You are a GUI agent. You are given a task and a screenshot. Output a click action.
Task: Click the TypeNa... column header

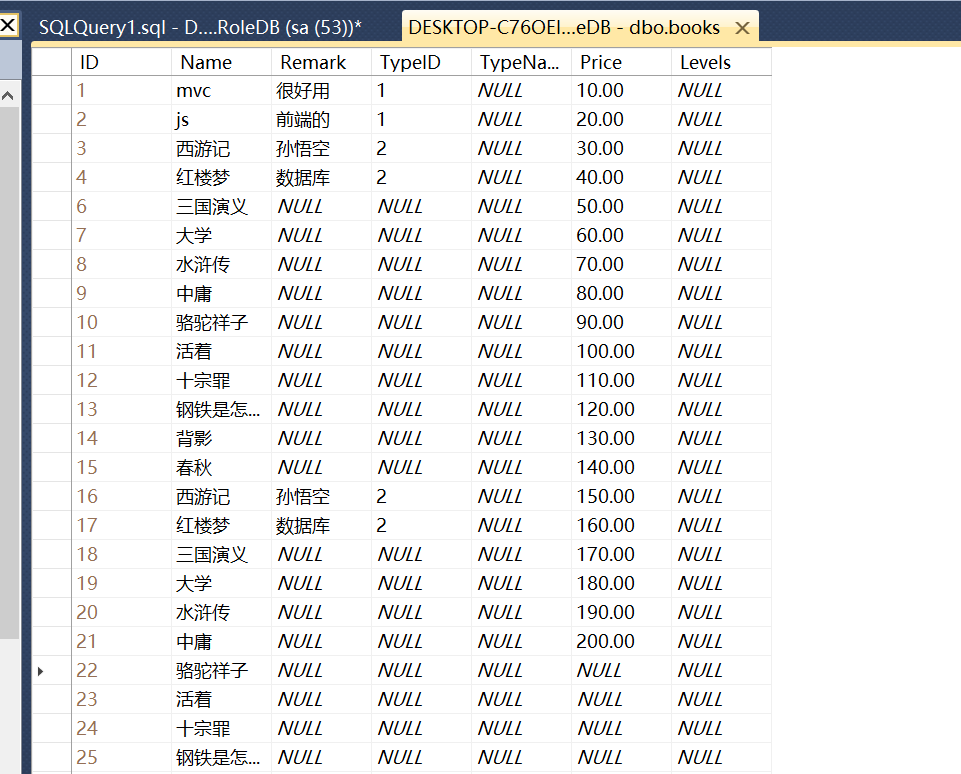point(521,63)
